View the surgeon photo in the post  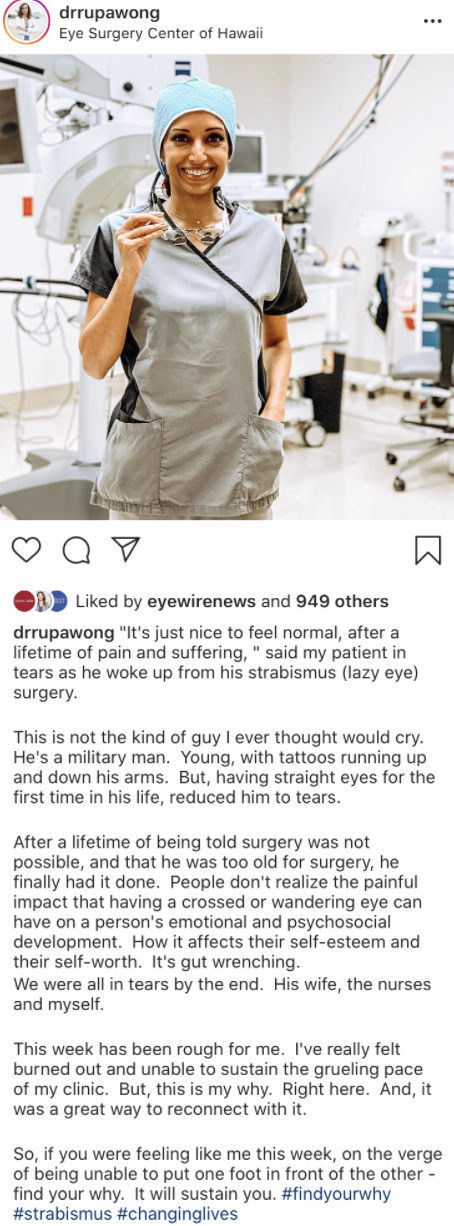tap(227, 287)
